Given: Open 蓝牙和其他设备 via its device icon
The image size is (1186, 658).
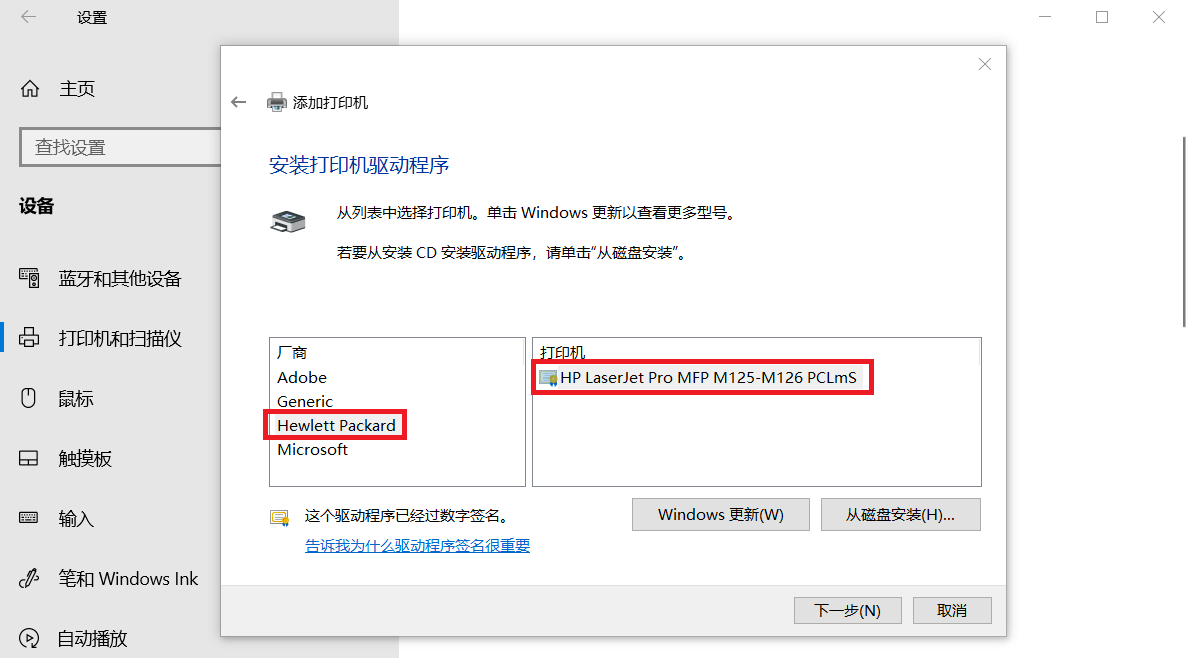Looking at the screenshot, I should click(29, 278).
